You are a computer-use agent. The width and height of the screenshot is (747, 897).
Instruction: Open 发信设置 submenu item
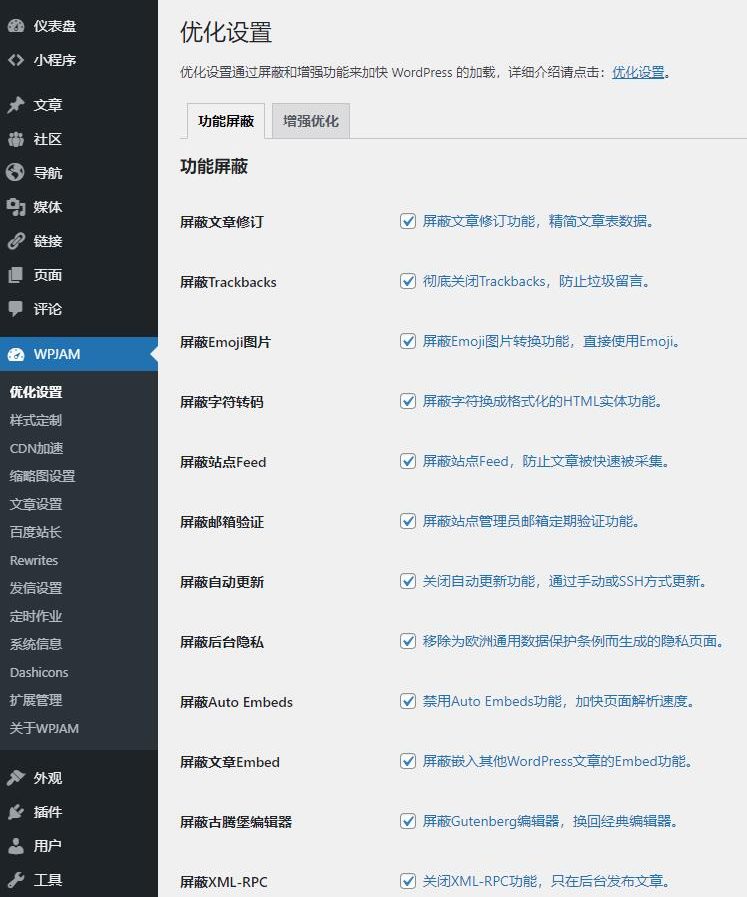coord(35,588)
